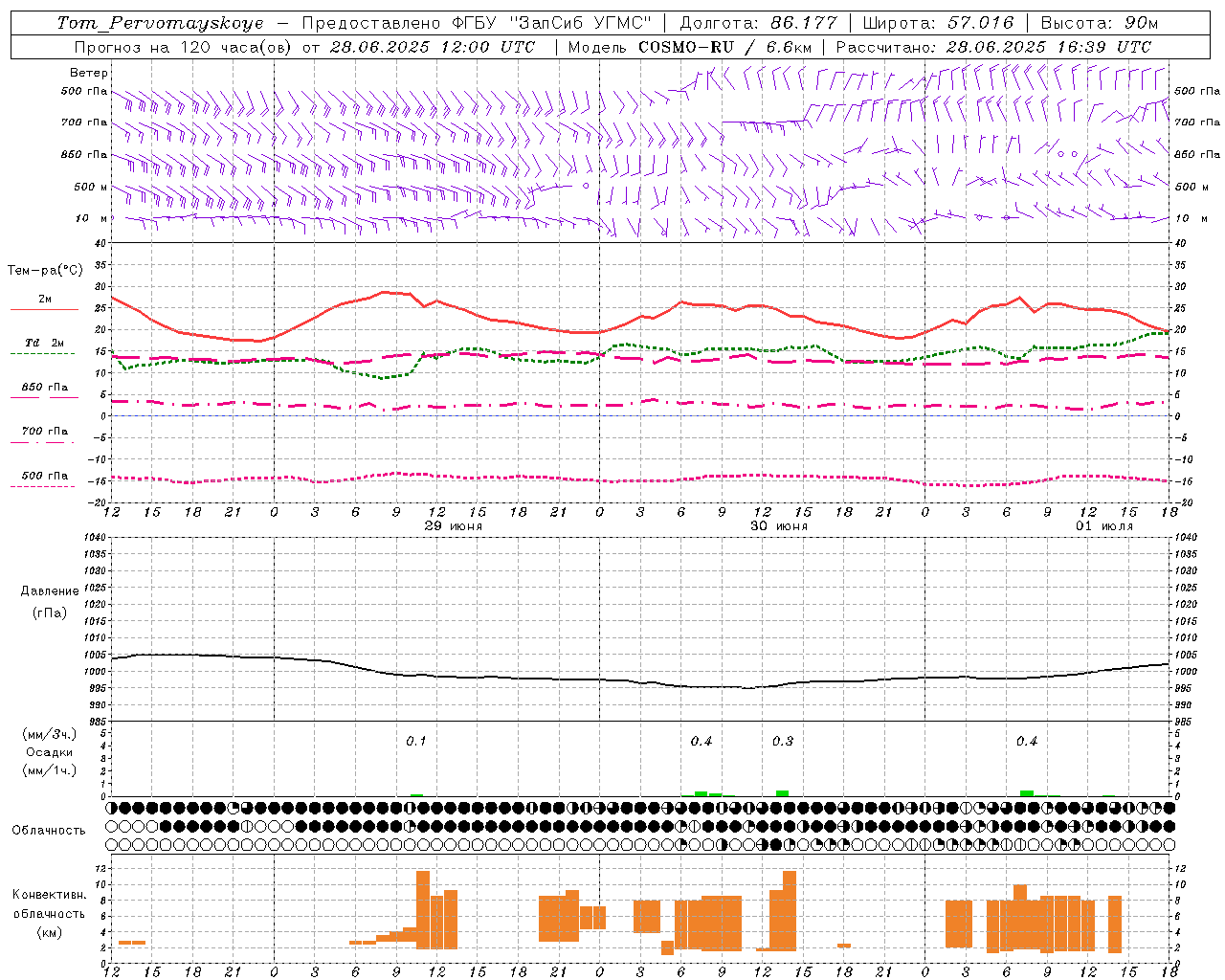Screen dimensions: 1225x980
Task: Click the Долгота: 86.177 value
Action: pos(758,23)
